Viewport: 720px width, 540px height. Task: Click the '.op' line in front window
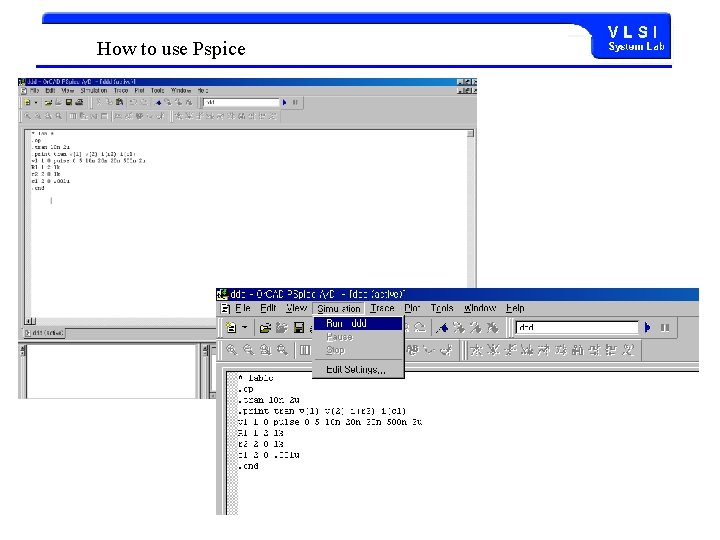point(246,389)
